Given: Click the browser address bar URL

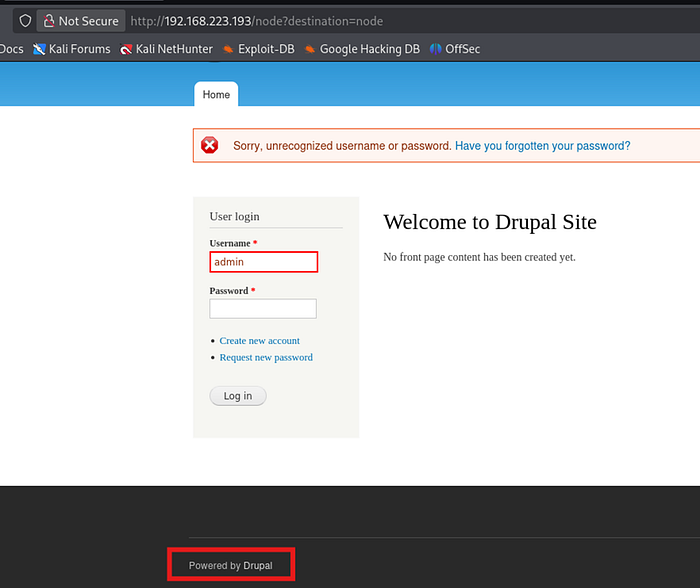Looking at the screenshot, I should (257, 21).
